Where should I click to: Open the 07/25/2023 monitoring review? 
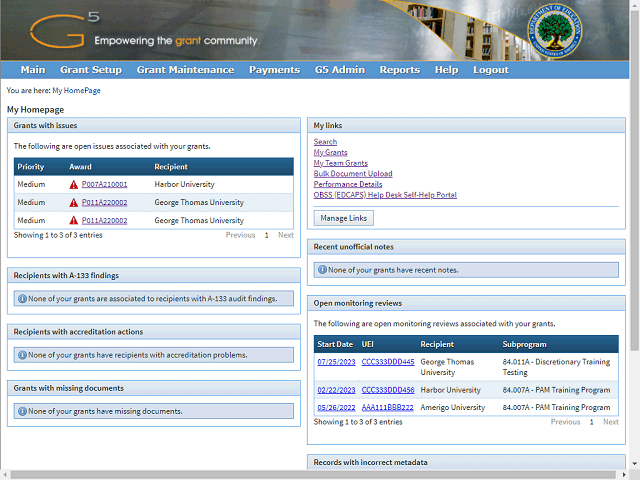tap(335, 362)
